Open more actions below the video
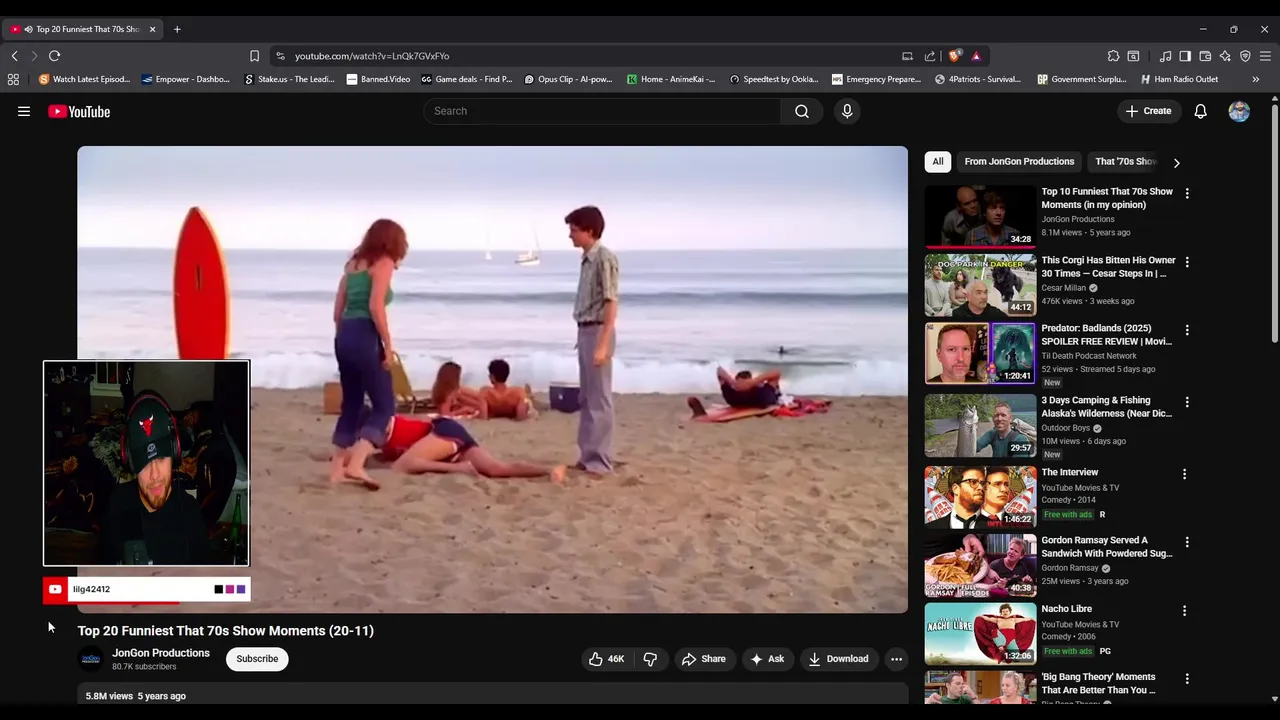The height and width of the screenshot is (720, 1280). [896, 659]
